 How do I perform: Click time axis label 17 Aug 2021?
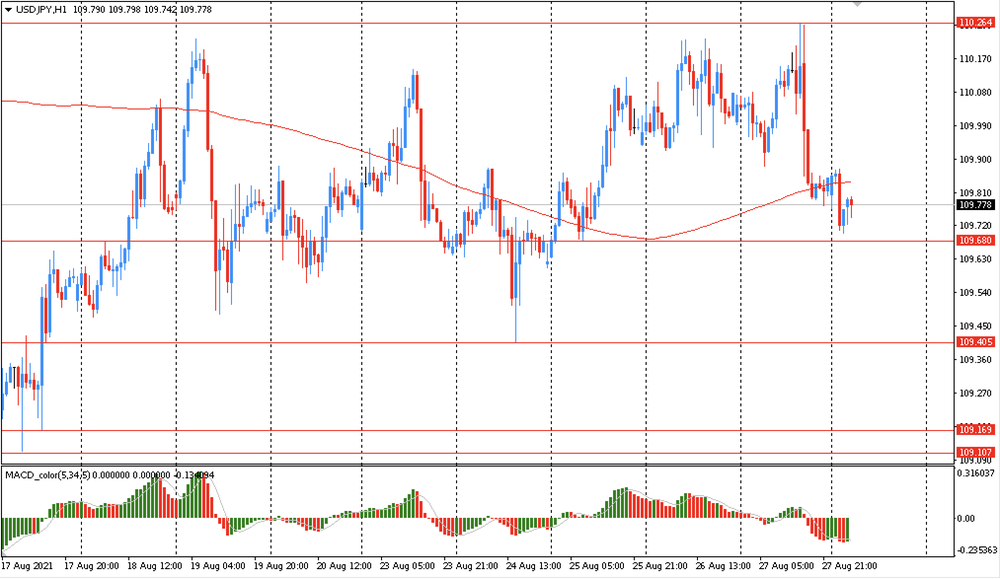(x=27, y=566)
